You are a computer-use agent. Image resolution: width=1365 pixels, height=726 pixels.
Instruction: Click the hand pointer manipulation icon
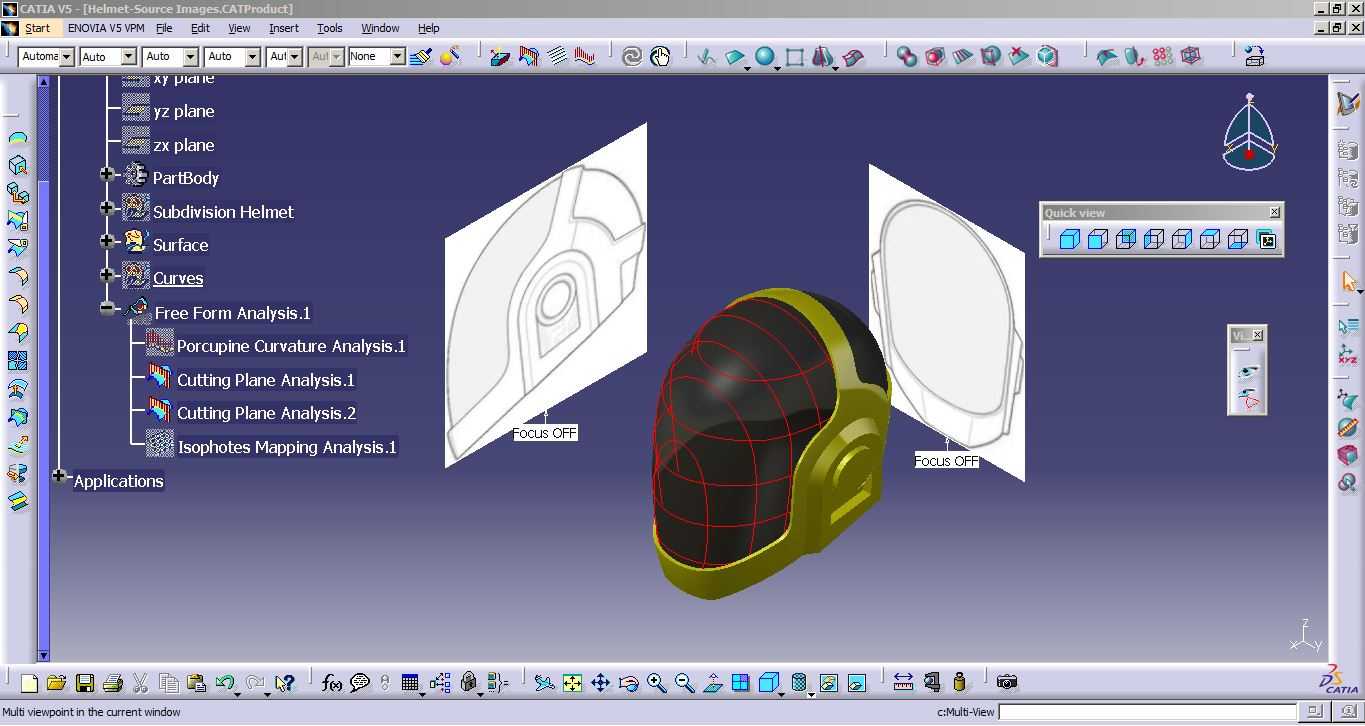point(660,57)
